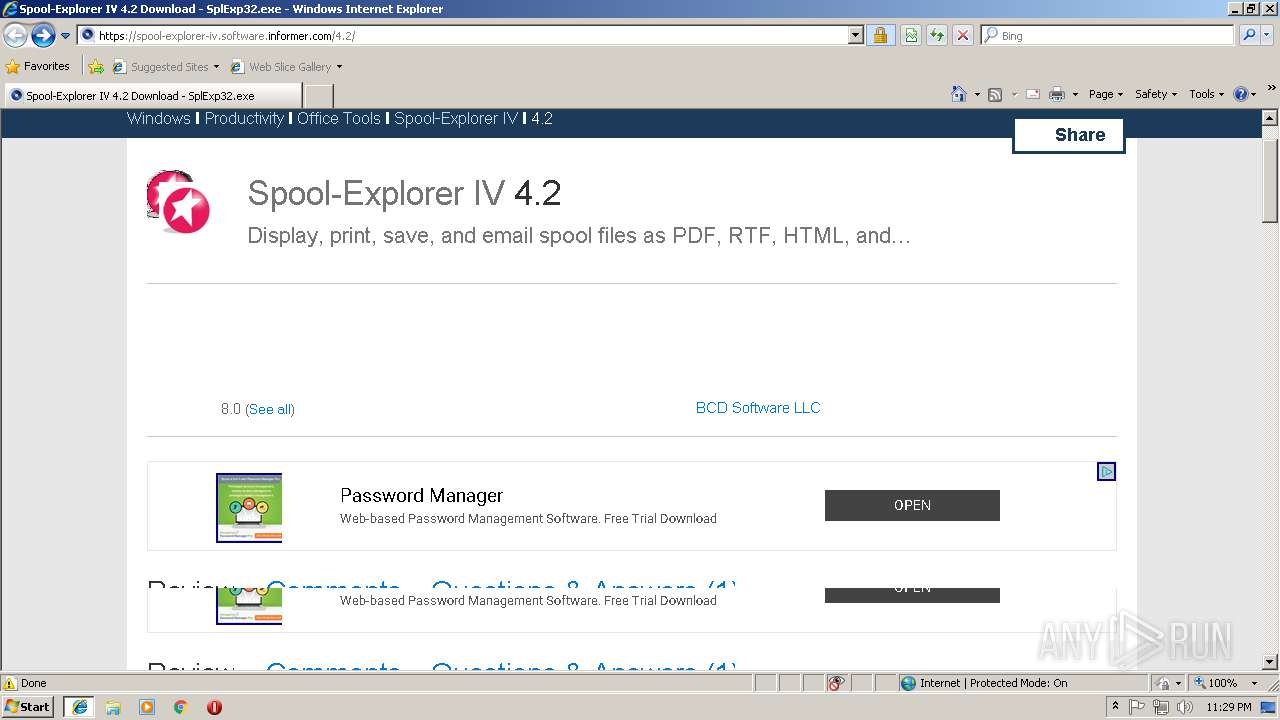Click the 100% zoom level button
The height and width of the screenshot is (720, 1280).
[1214, 683]
